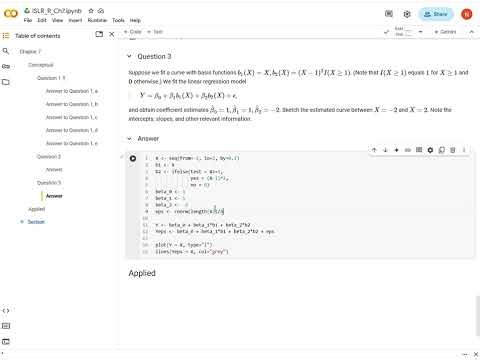Collapse the Answer section
480x360 pixels.
(x=129, y=138)
